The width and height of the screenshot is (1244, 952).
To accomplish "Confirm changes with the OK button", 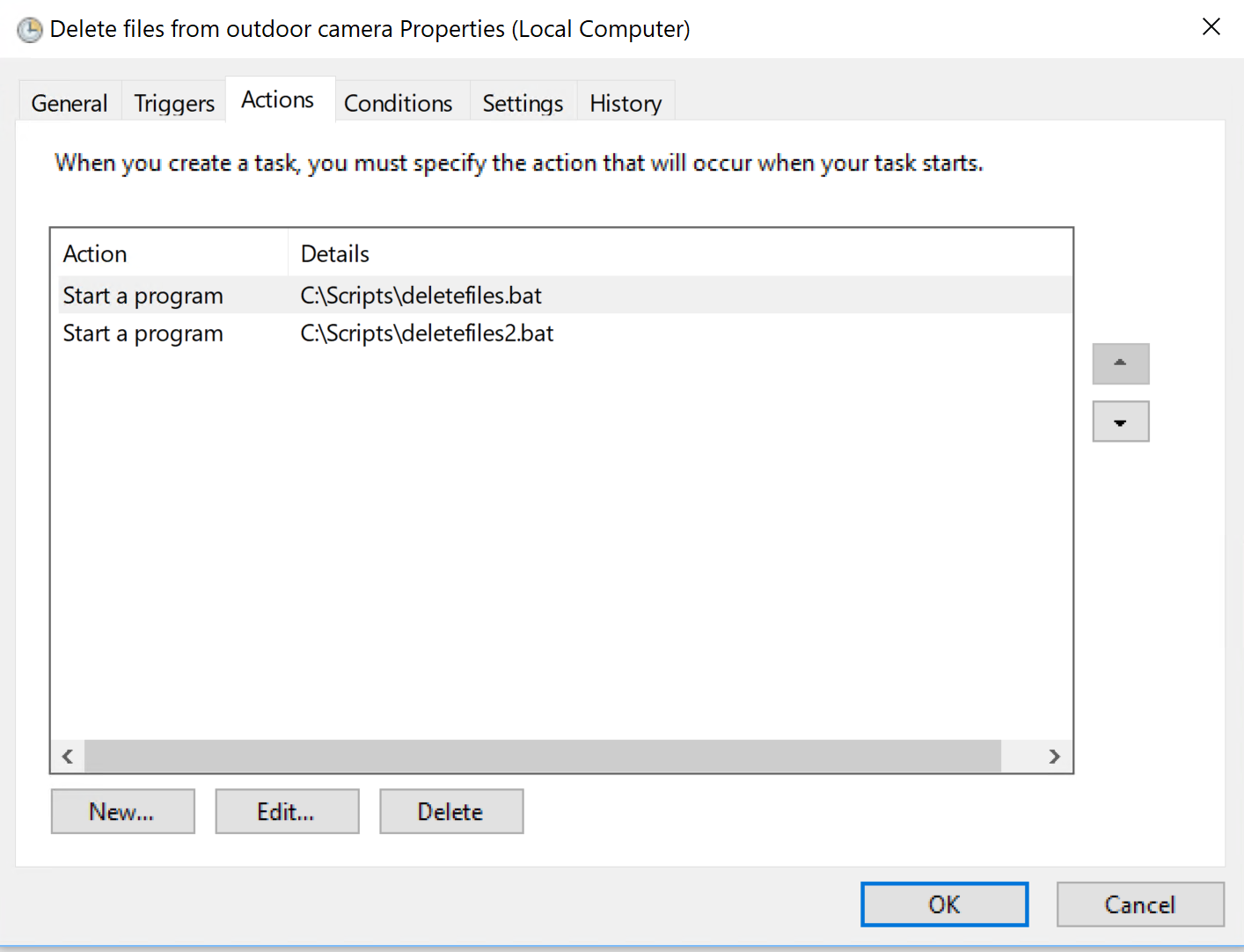I will 945,904.
